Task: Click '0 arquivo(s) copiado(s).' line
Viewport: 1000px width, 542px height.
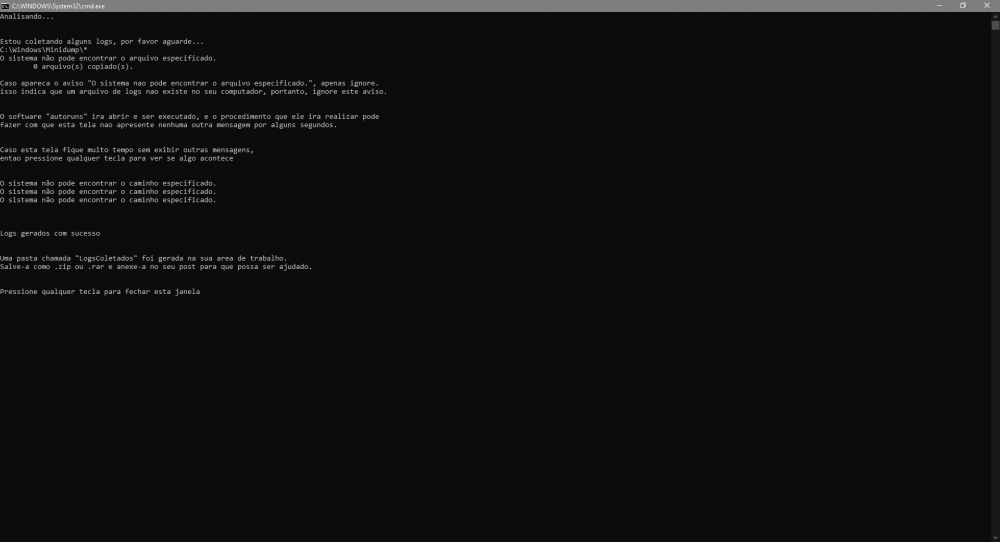Action: pos(83,66)
